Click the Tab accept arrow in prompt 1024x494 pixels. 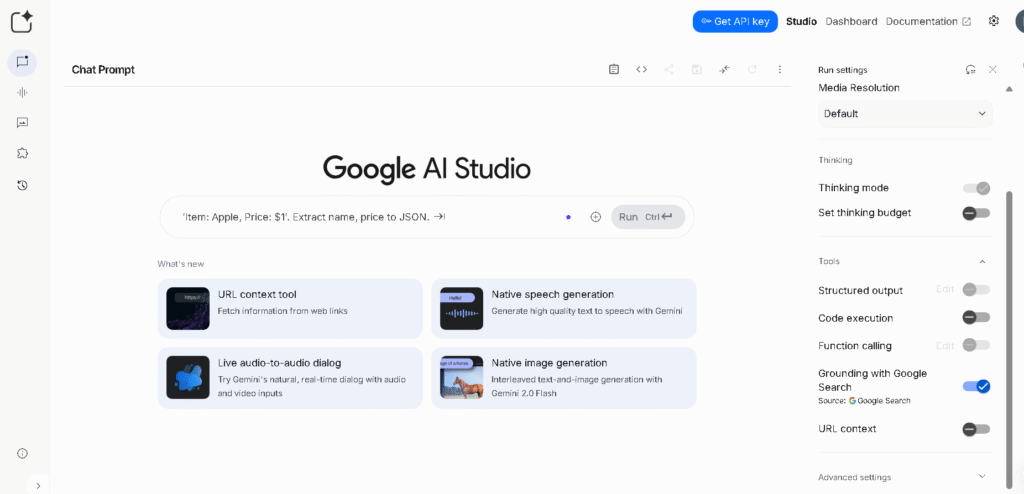[x=440, y=217]
